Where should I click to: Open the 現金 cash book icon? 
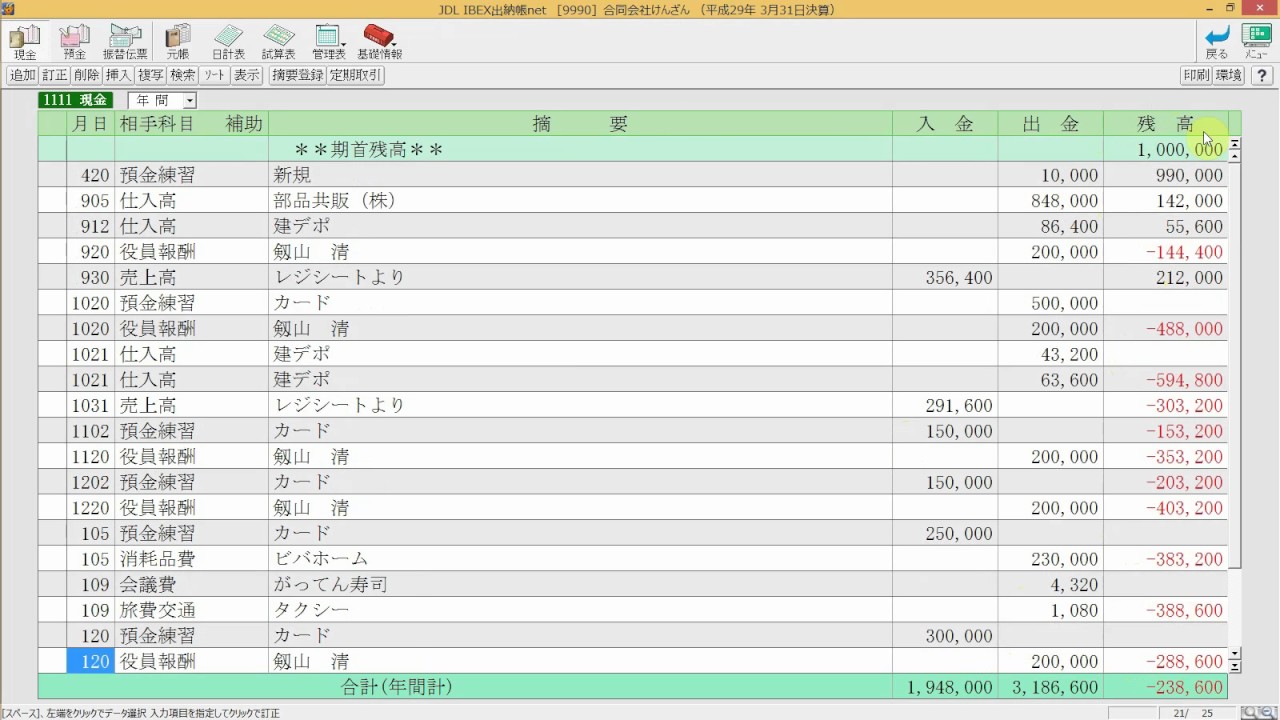click(25, 42)
